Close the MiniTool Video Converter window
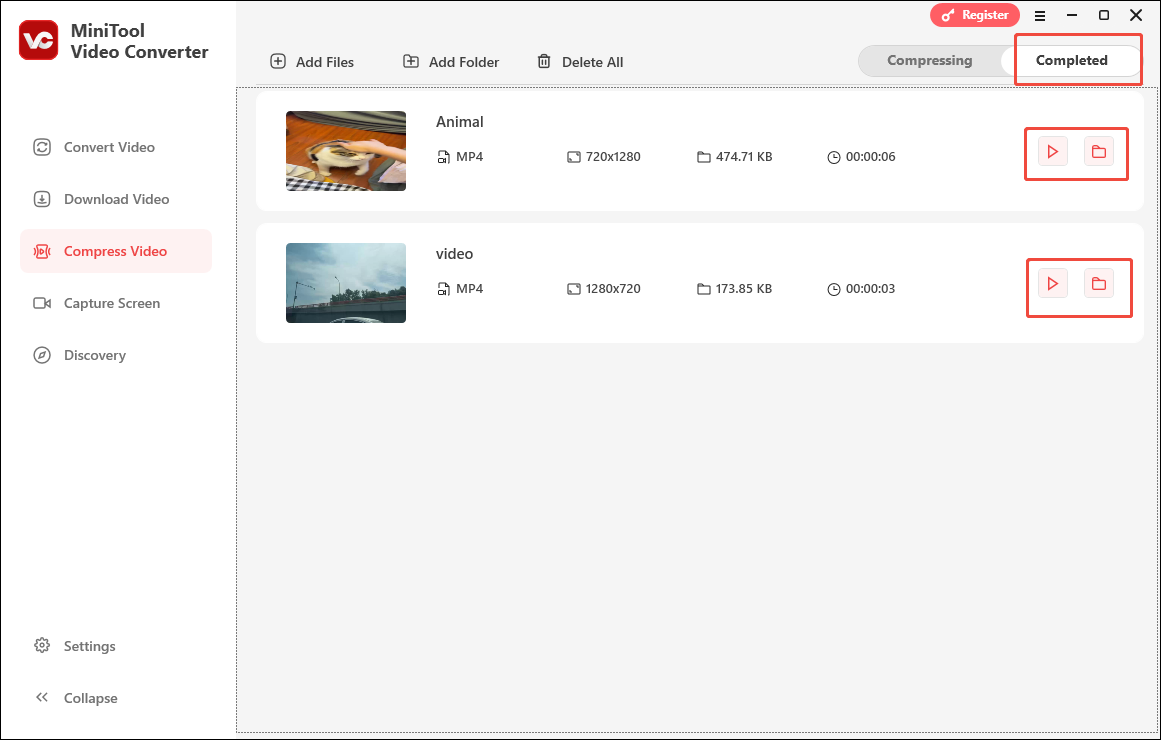The width and height of the screenshot is (1161, 740). [x=1136, y=16]
